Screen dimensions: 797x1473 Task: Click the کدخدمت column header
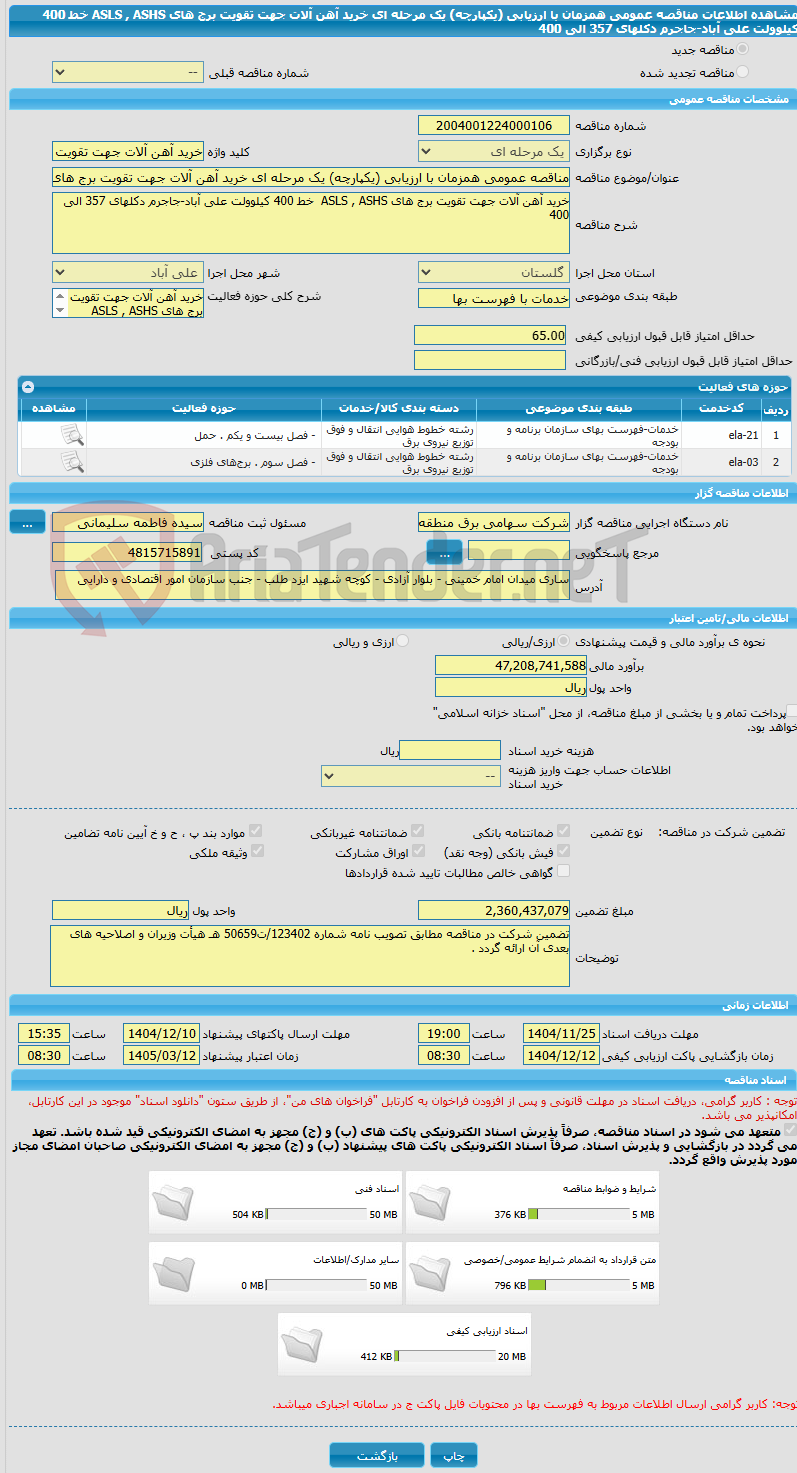coord(722,409)
